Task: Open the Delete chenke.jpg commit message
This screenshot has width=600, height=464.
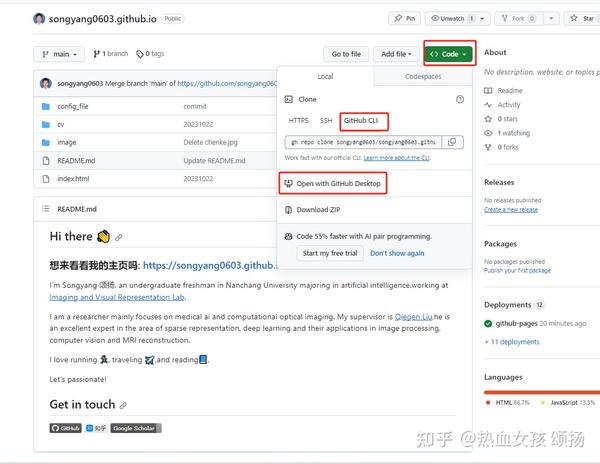Action: 210,142
